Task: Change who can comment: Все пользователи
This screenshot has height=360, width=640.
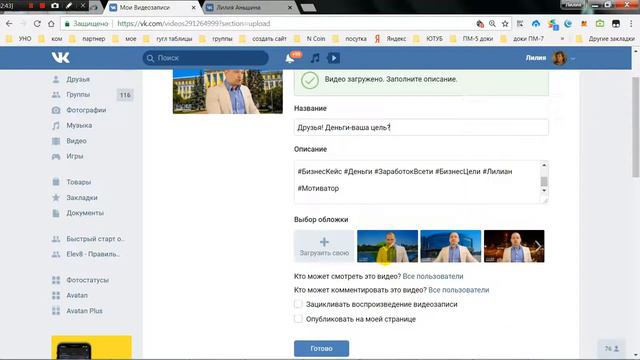Action: tap(458, 290)
